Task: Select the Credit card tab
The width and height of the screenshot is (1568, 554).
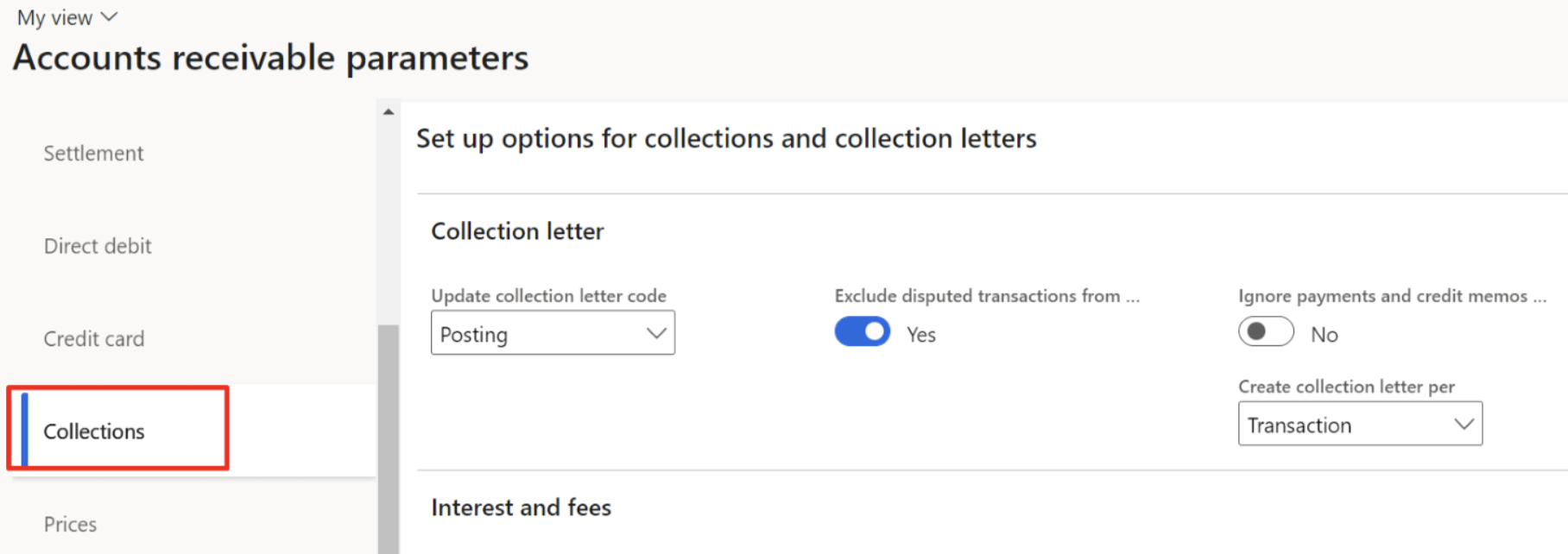Action: click(x=94, y=339)
